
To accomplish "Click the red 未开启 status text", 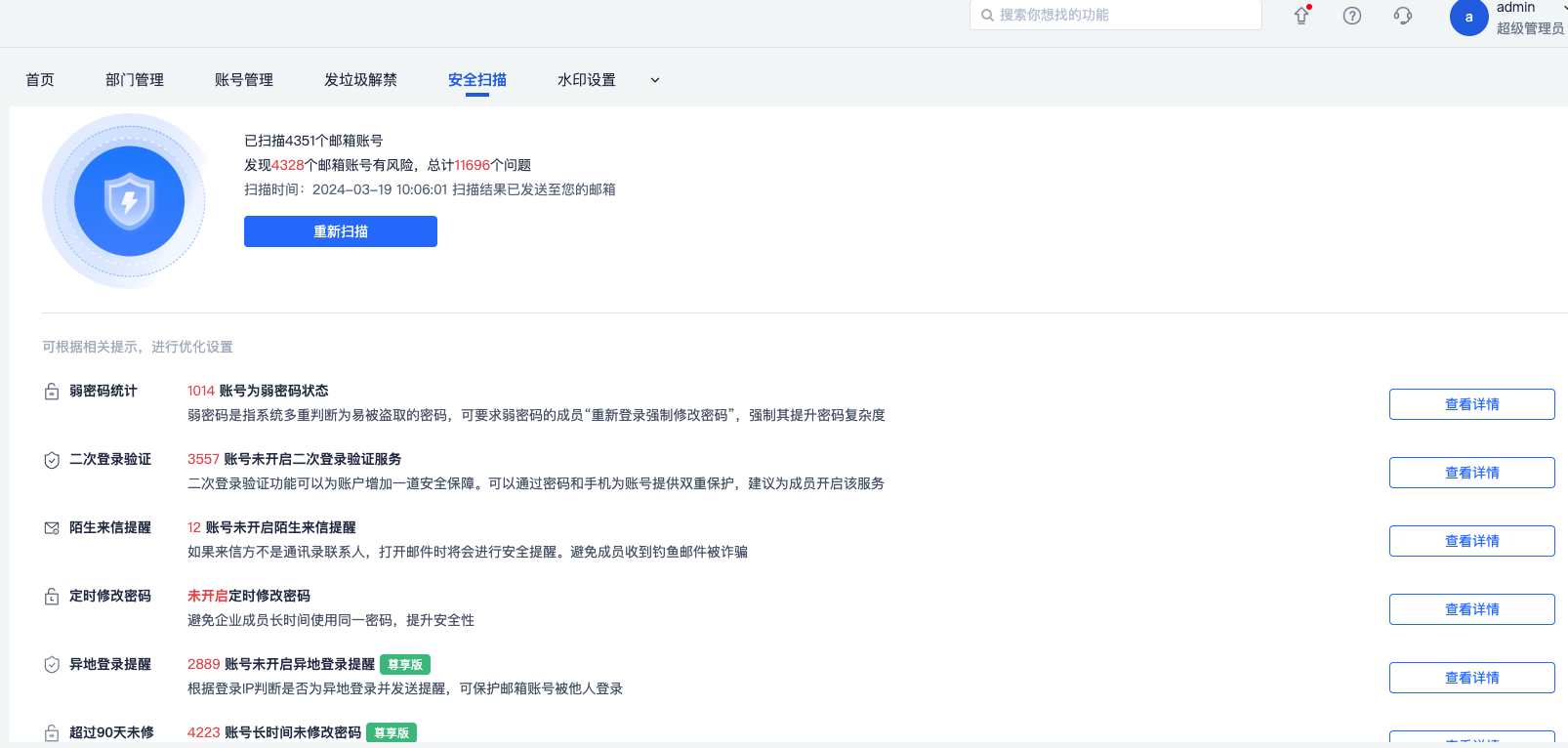I will [208, 596].
